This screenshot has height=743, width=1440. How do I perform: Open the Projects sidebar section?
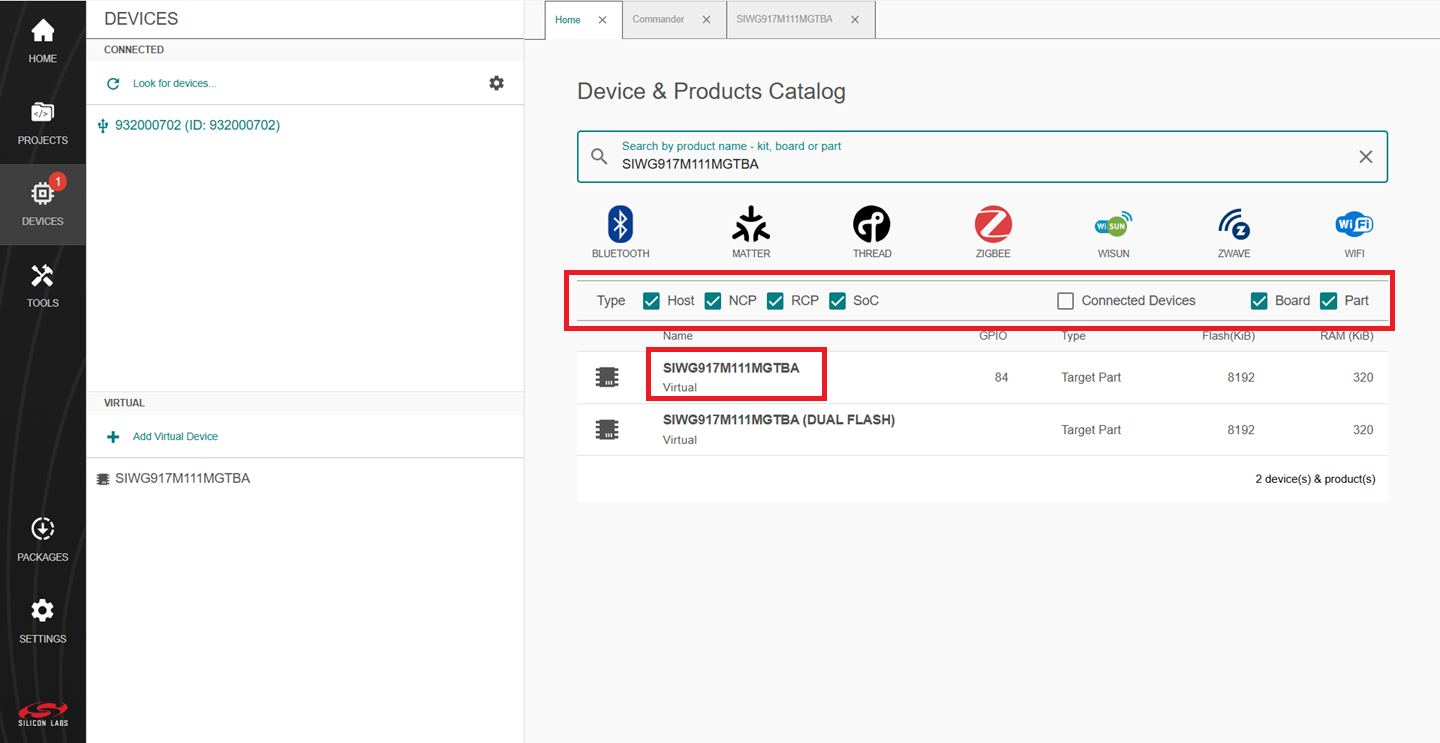[42, 123]
